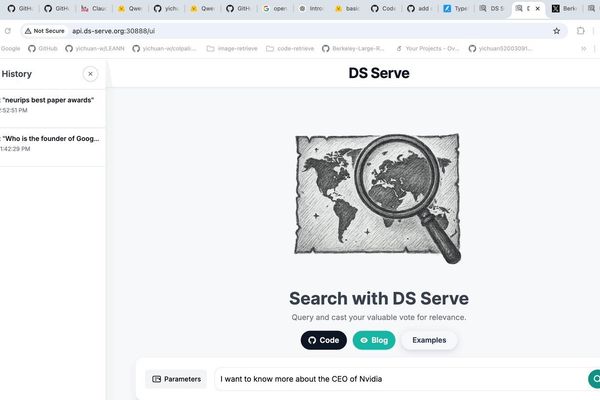Bookmark this page with the star icon
This screenshot has width=600, height=400.
pyautogui.click(x=556, y=31)
